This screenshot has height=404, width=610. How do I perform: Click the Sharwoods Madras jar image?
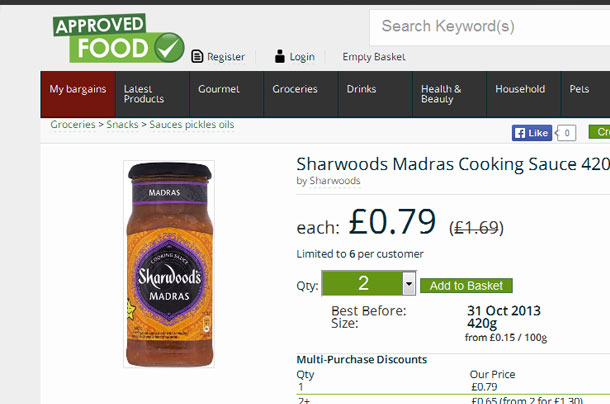[x=169, y=264]
